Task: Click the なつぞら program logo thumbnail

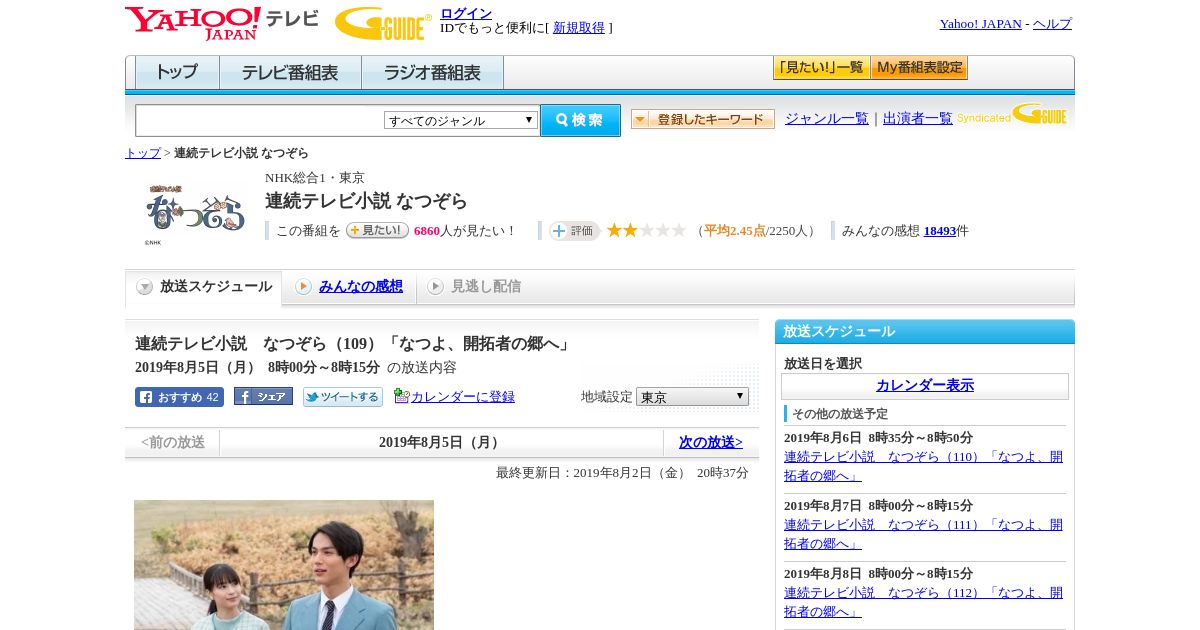Action: click(x=195, y=213)
